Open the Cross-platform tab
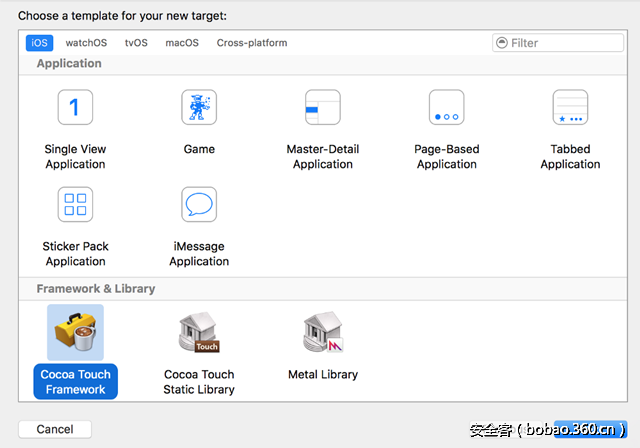This screenshot has height=448, width=640. pyautogui.click(x=252, y=43)
